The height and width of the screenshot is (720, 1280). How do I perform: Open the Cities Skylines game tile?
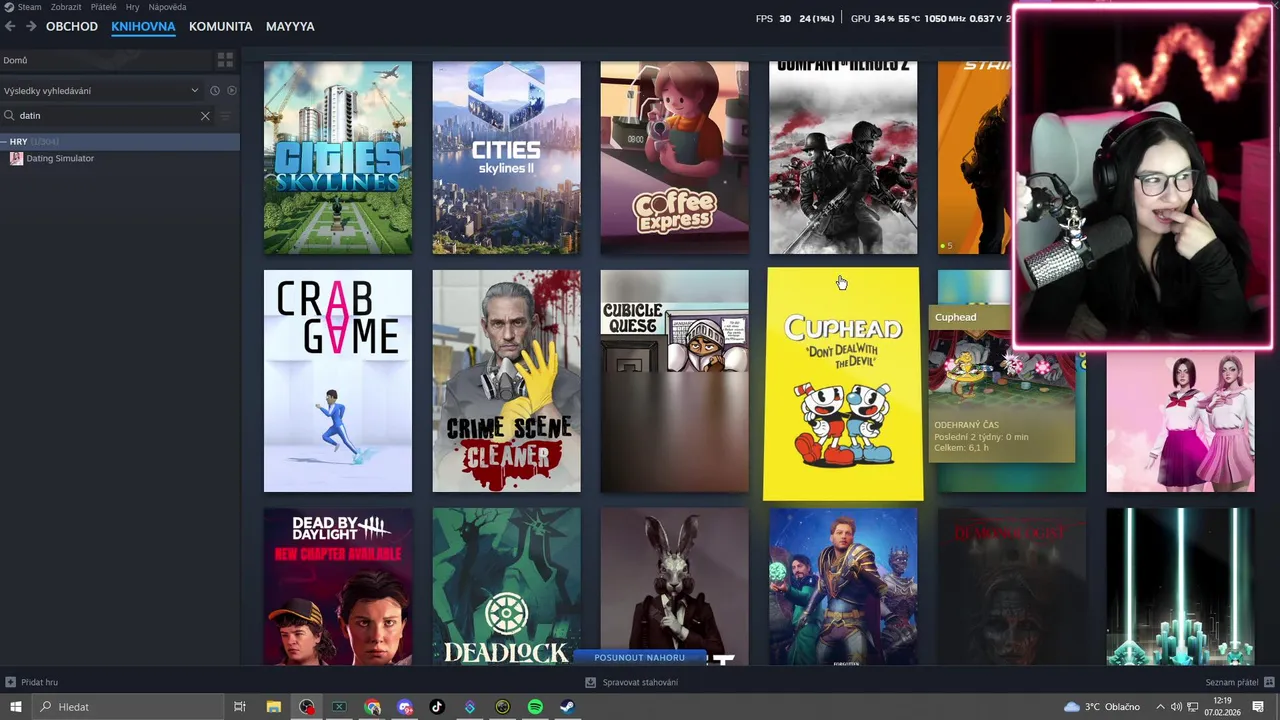coord(337,157)
